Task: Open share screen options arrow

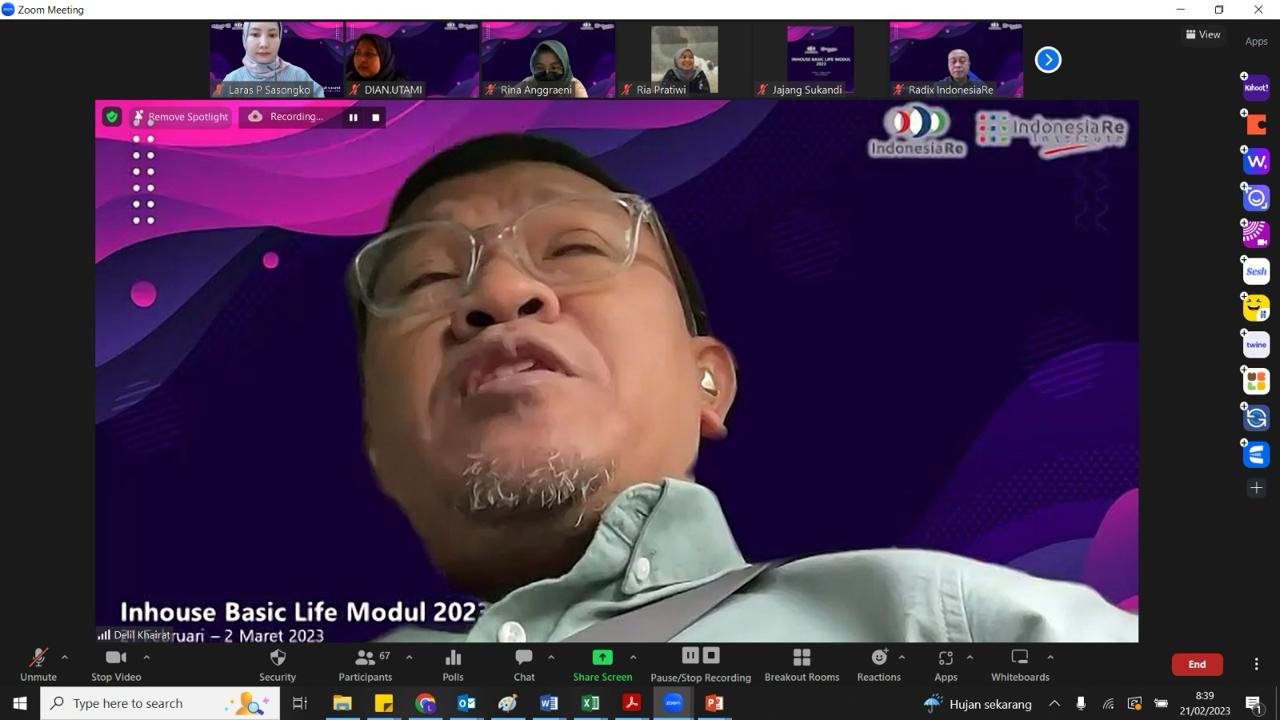Action: click(633, 657)
